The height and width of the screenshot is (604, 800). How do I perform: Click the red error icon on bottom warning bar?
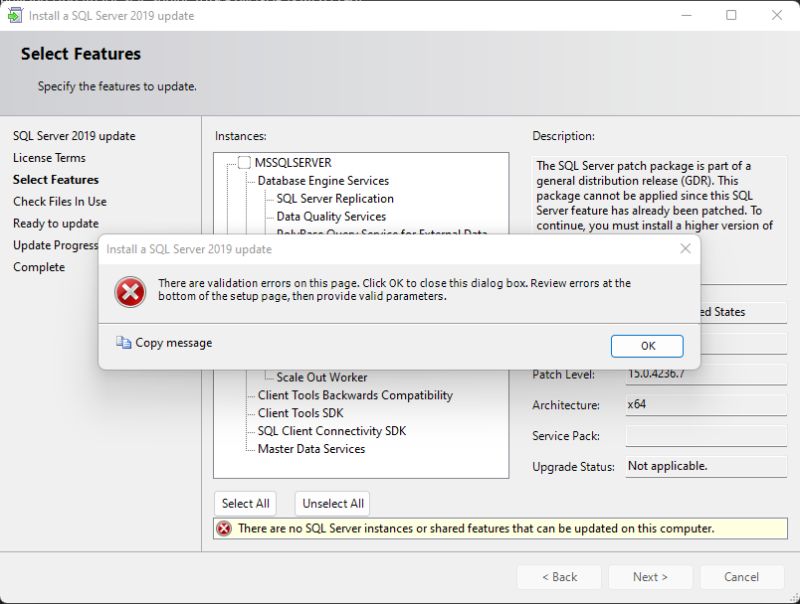[x=224, y=529]
